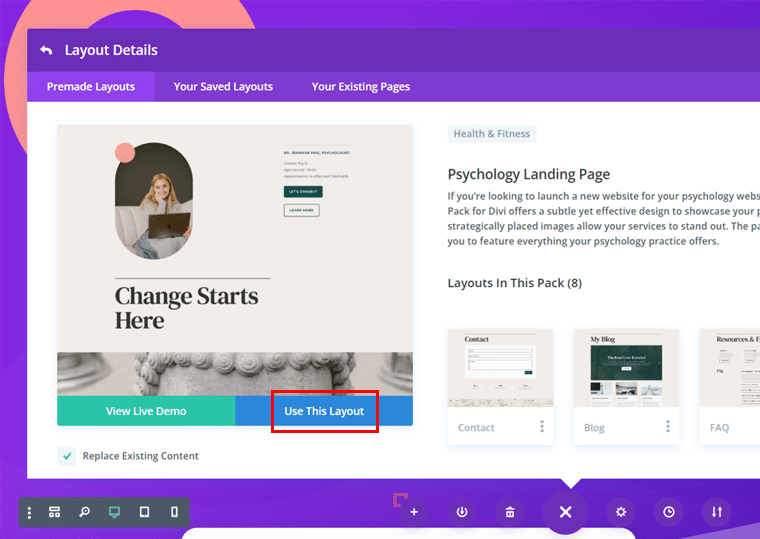Toggle Replace Existing Content checkbox
The image size is (760, 539).
pyautogui.click(x=66, y=456)
